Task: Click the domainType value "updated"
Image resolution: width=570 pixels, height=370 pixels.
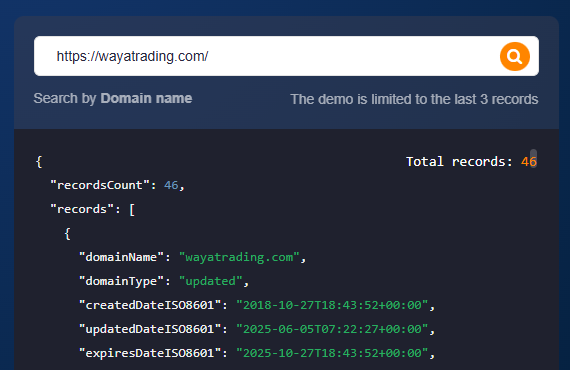Action: pos(210,281)
